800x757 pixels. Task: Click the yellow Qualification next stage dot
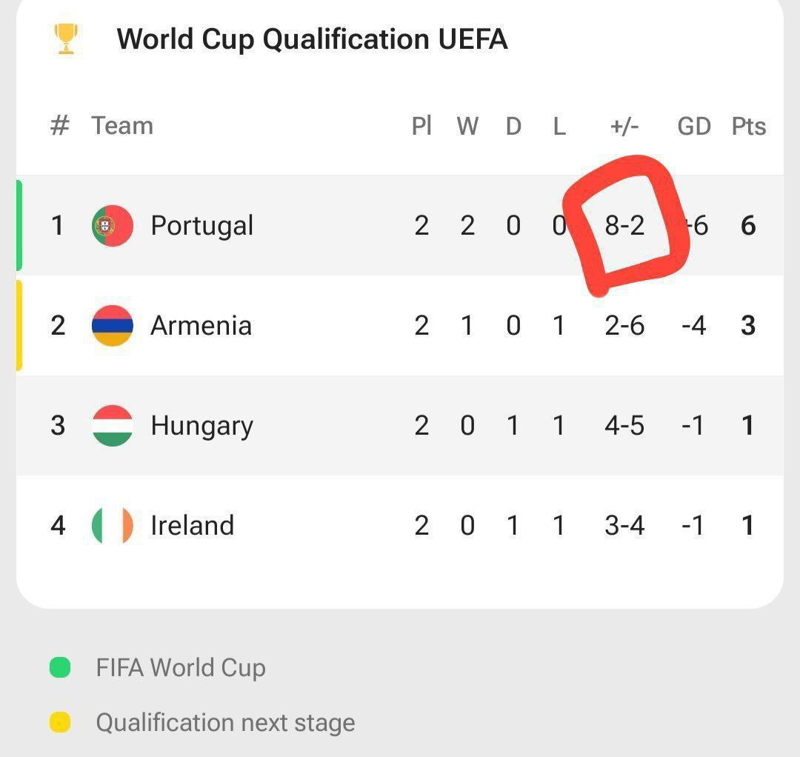60,722
